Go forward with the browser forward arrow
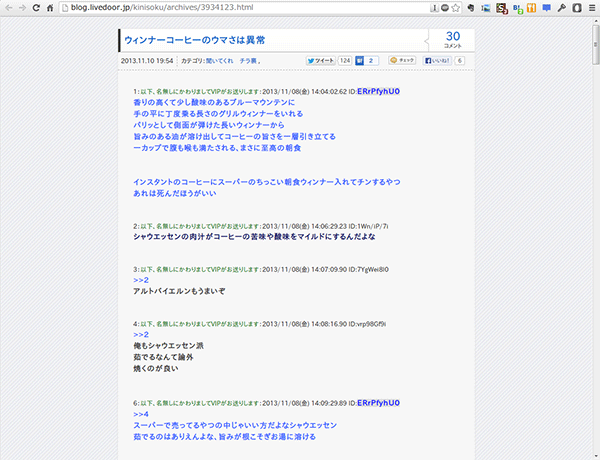This screenshot has height=460, width=600. pos(22,8)
